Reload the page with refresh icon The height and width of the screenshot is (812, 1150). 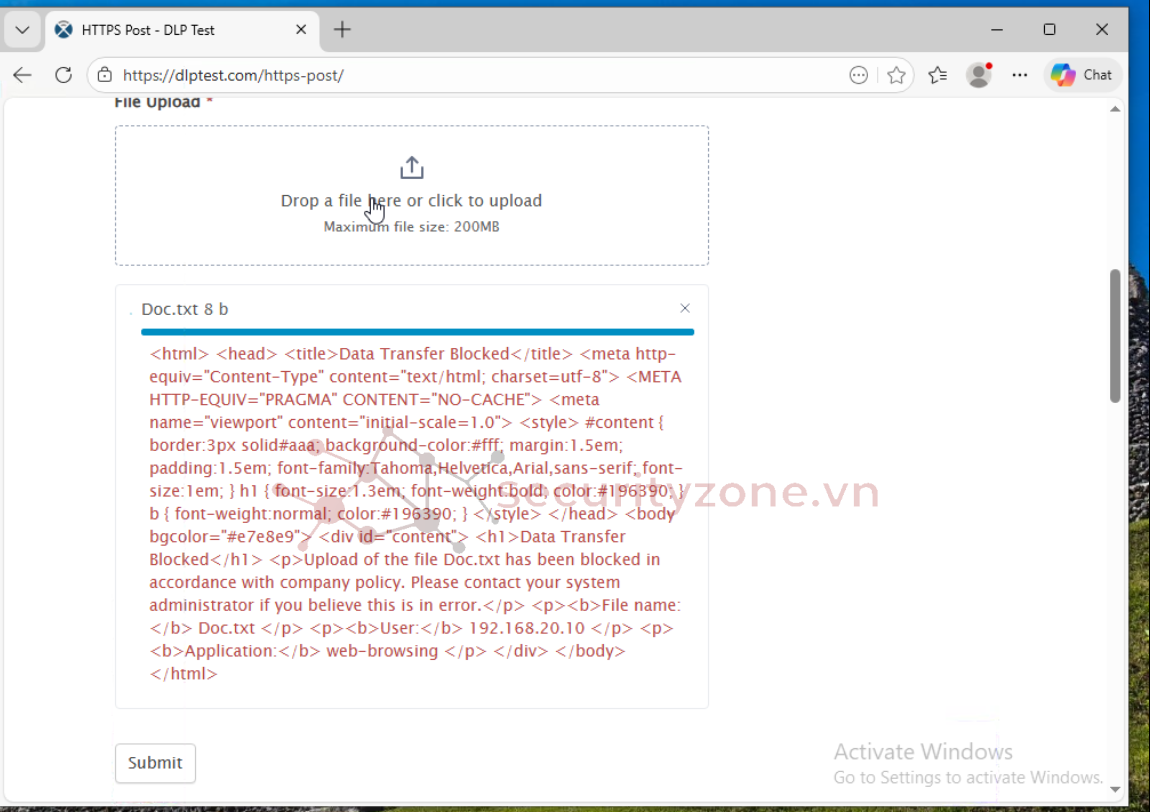pos(63,75)
